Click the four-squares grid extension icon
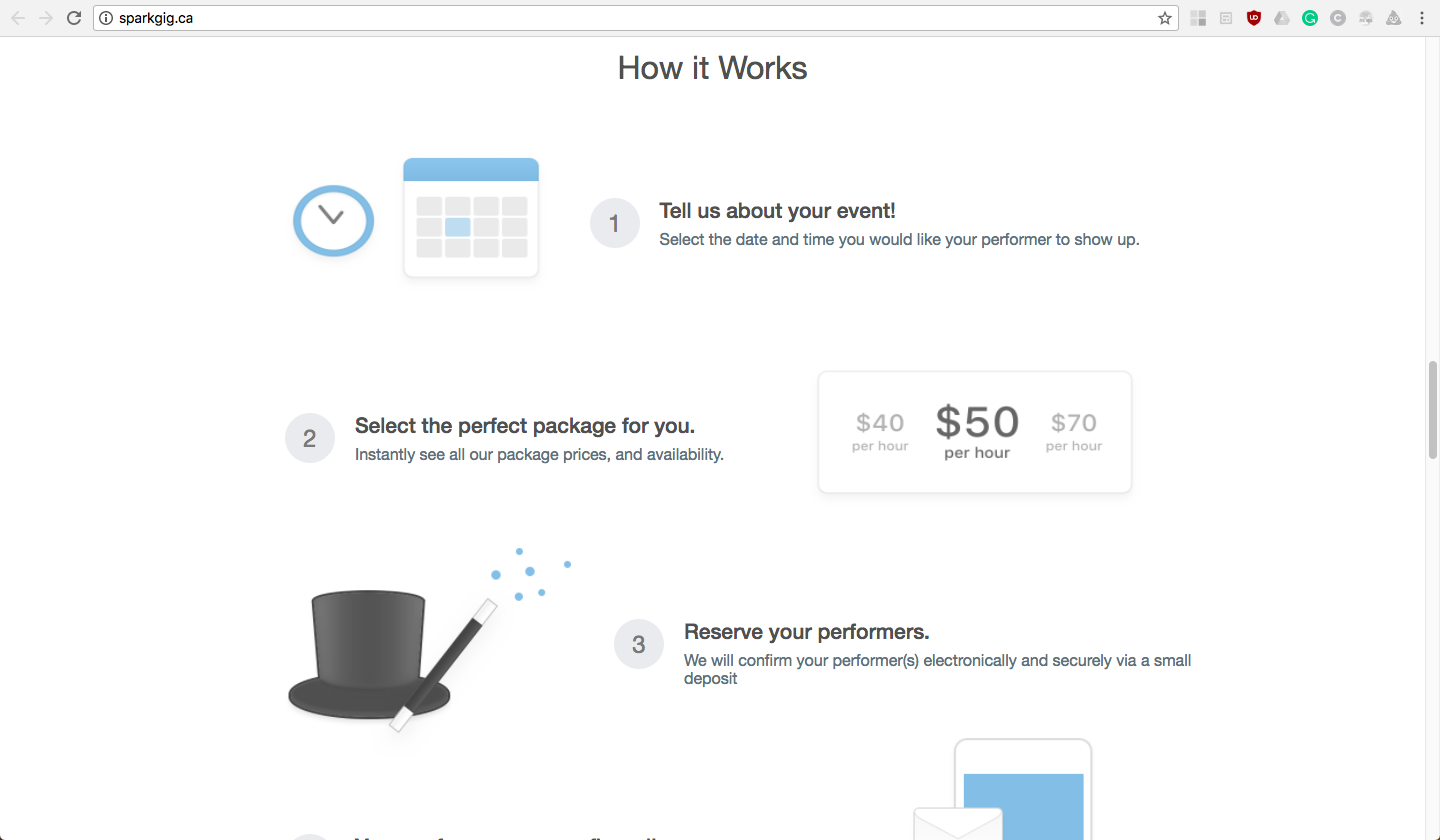Image resolution: width=1440 pixels, height=840 pixels. click(1198, 18)
